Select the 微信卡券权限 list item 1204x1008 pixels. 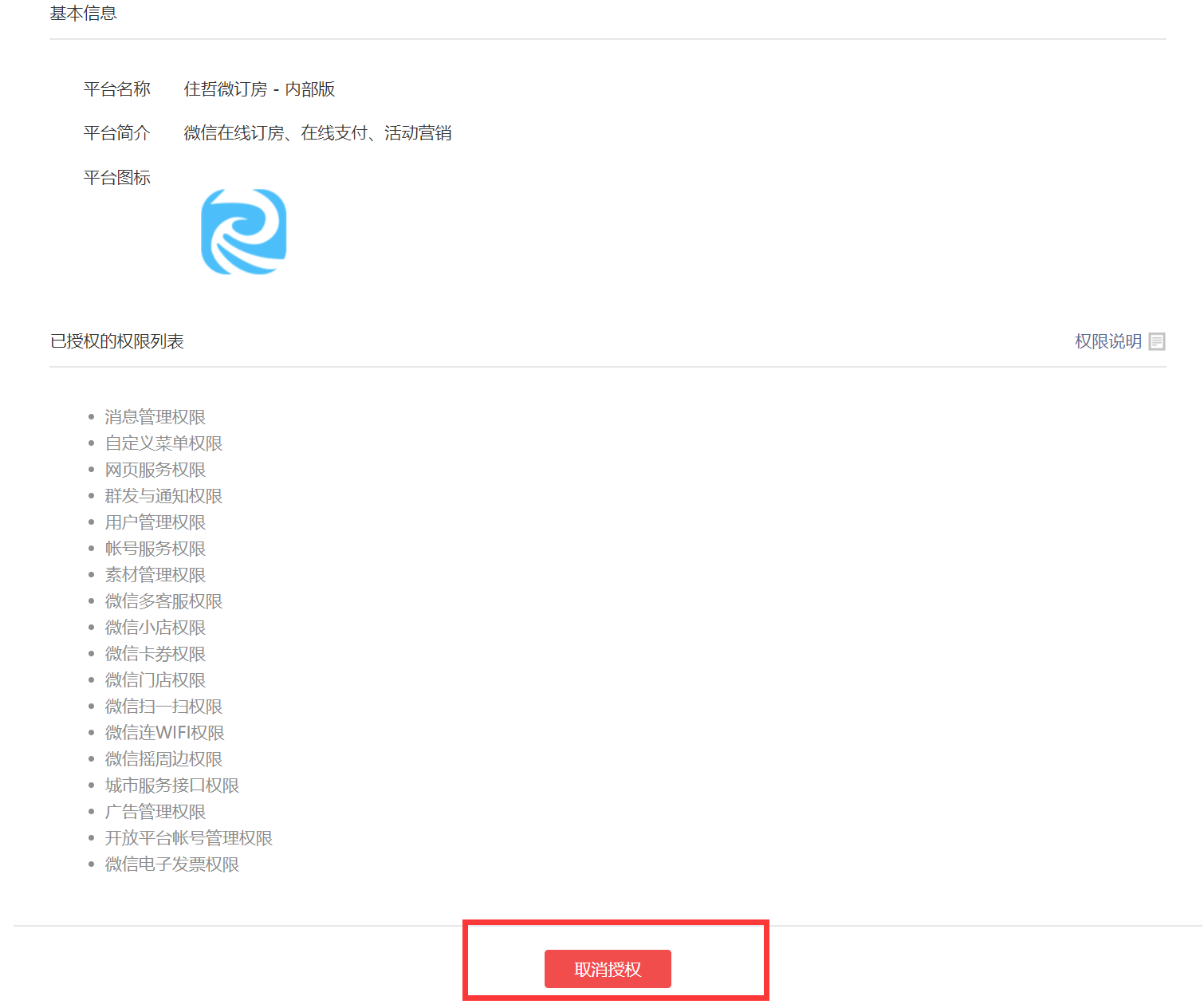[155, 654]
